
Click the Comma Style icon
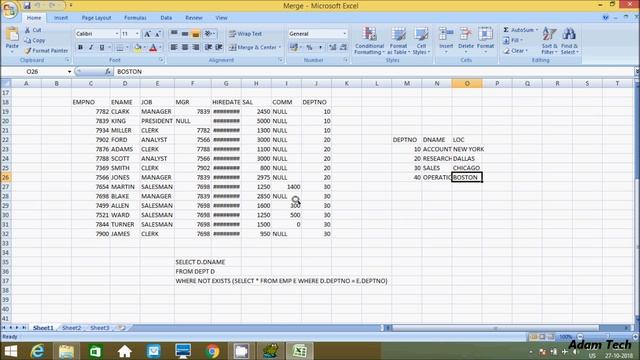click(320, 47)
